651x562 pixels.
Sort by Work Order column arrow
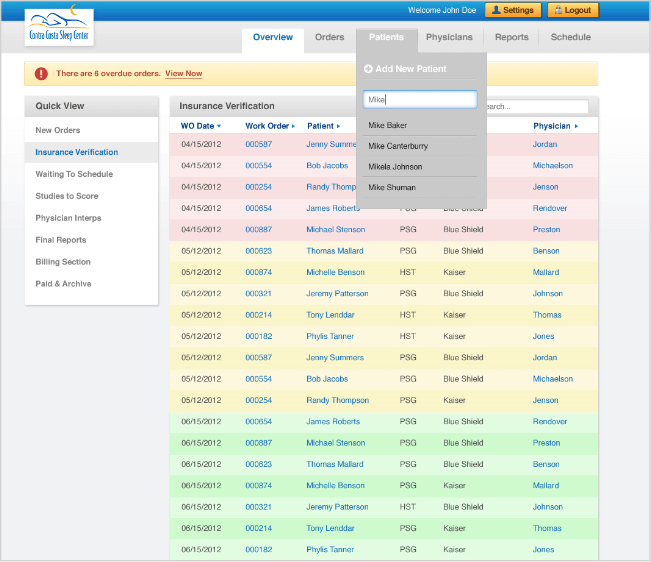[x=293, y=126]
